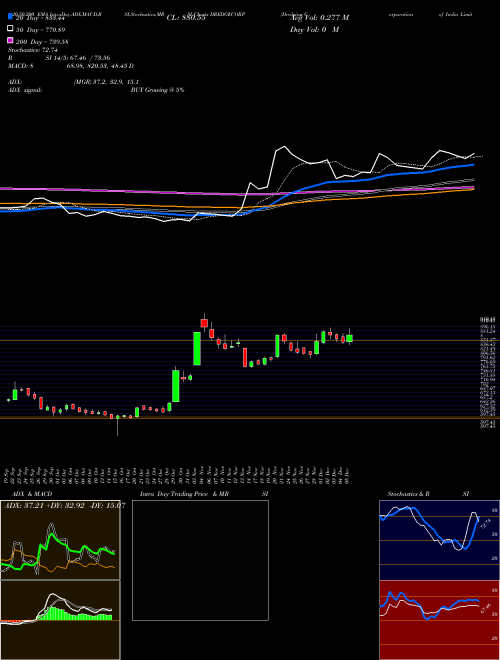Open the ADX indicator chart panel
This screenshot has height=660, width=500.
(x=60, y=540)
